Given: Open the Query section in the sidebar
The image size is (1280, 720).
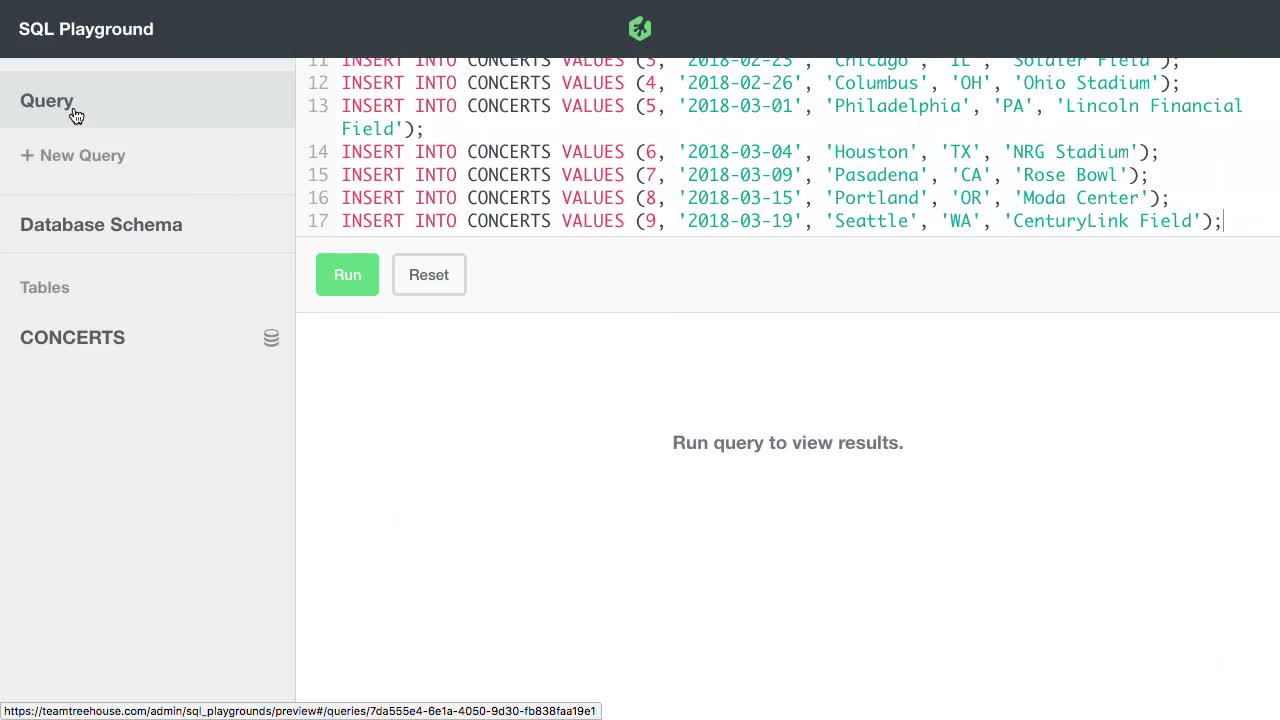Looking at the screenshot, I should 47,100.
